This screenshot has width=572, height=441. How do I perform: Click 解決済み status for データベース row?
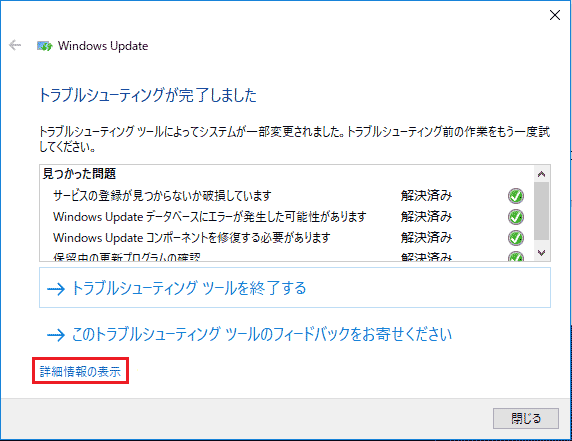tap(426, 217)
